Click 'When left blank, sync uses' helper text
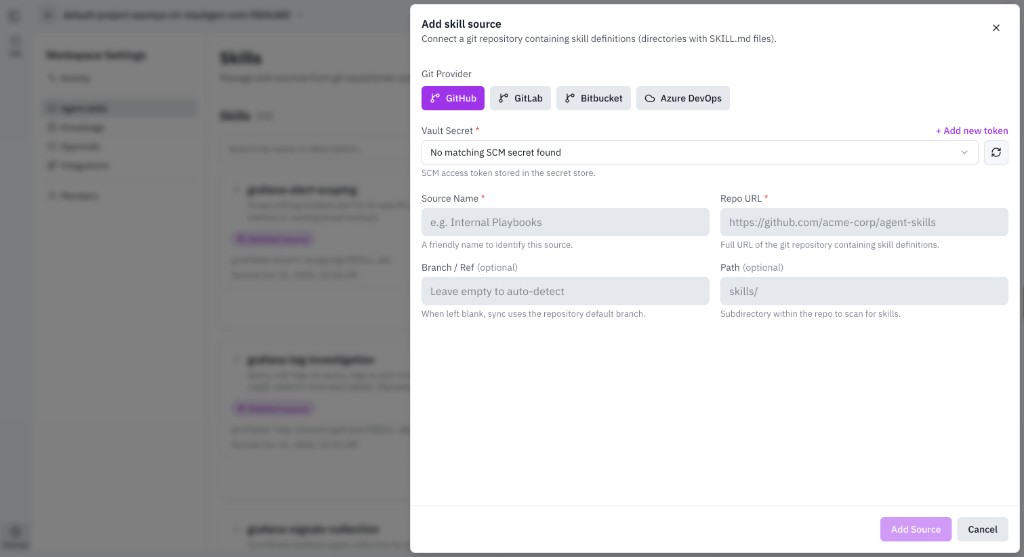The width and height of the screenshot is (1024, 557). click(x=533, y=314)
